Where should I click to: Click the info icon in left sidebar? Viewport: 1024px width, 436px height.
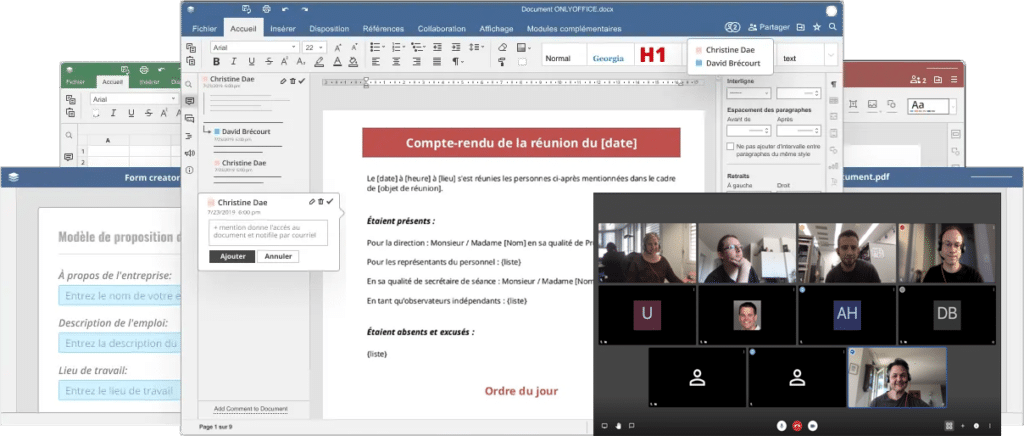pyautogui.click(x=189, y=170)
